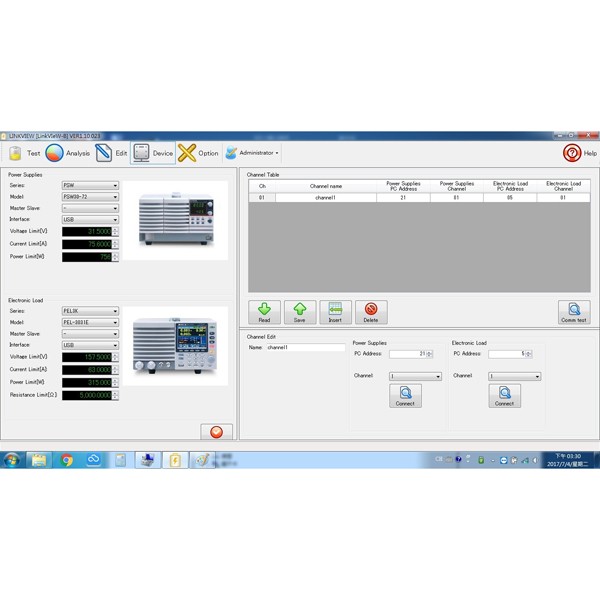Screen dimensions: 600x600
Task: Run the Comm test button
Action: point(574,312)
